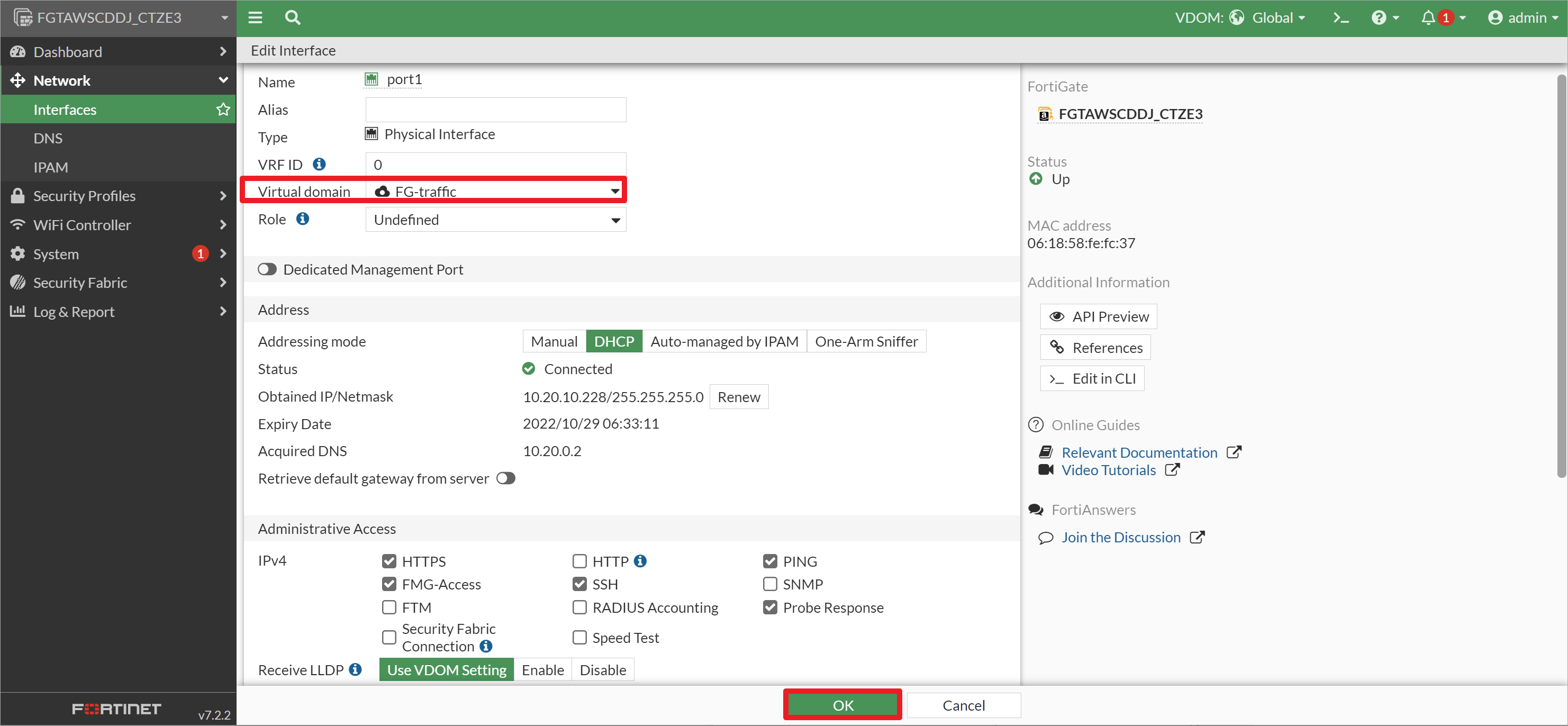This screenshot has height=726, width=1568.
Task: Open Video Tutorials external link icon
Action: click(1172, 470)
